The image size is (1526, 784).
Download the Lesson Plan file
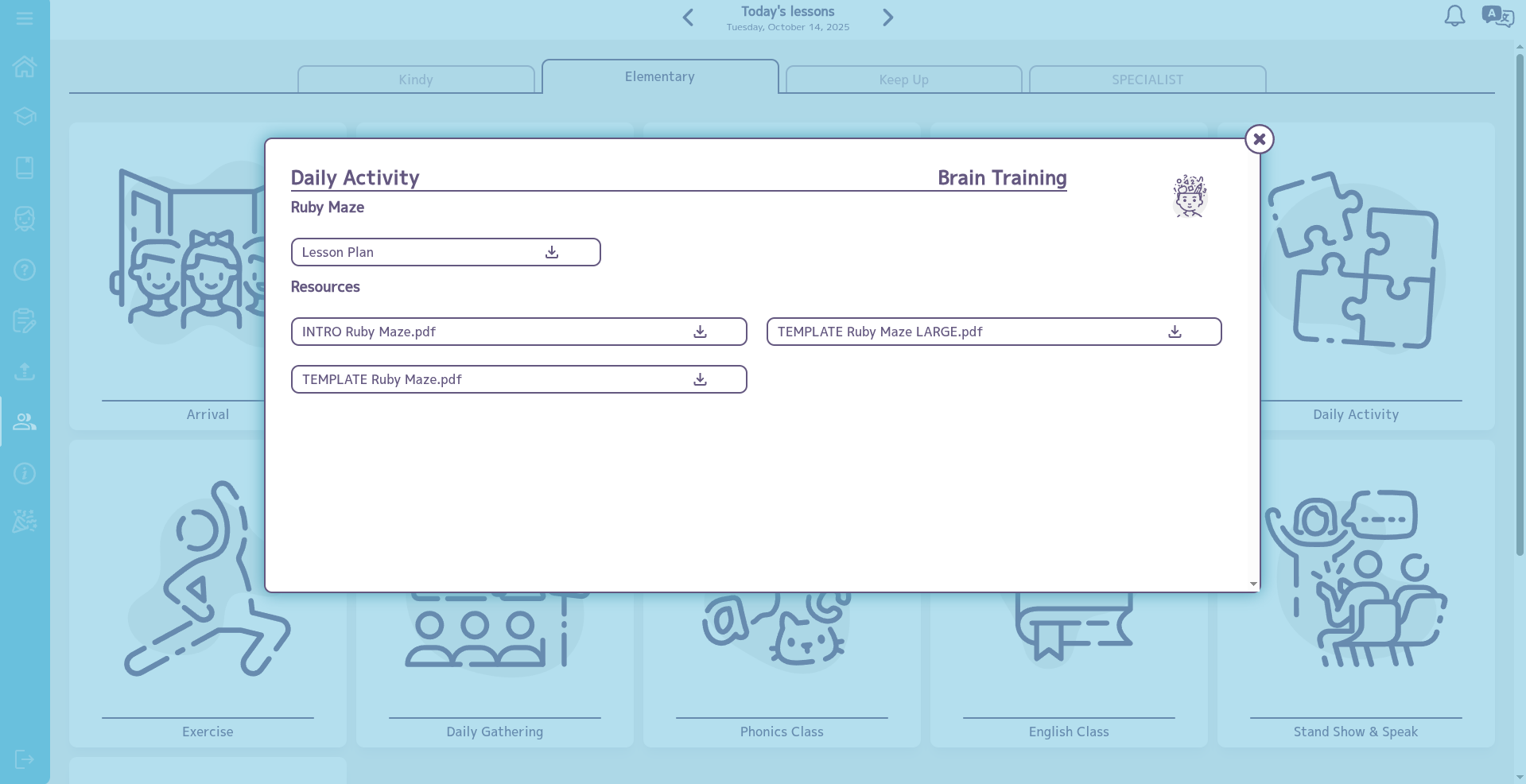[x=552, y=252]
